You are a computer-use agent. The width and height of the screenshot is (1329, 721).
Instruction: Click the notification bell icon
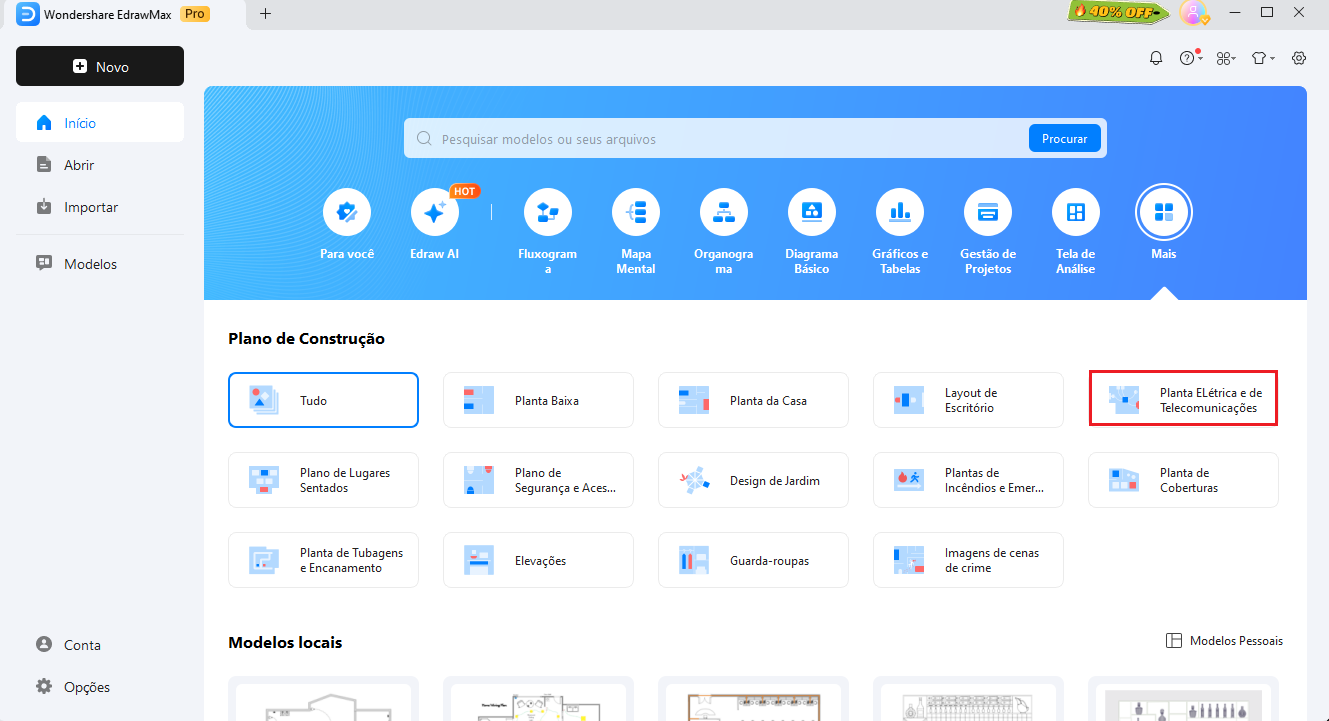[1156, 58]
